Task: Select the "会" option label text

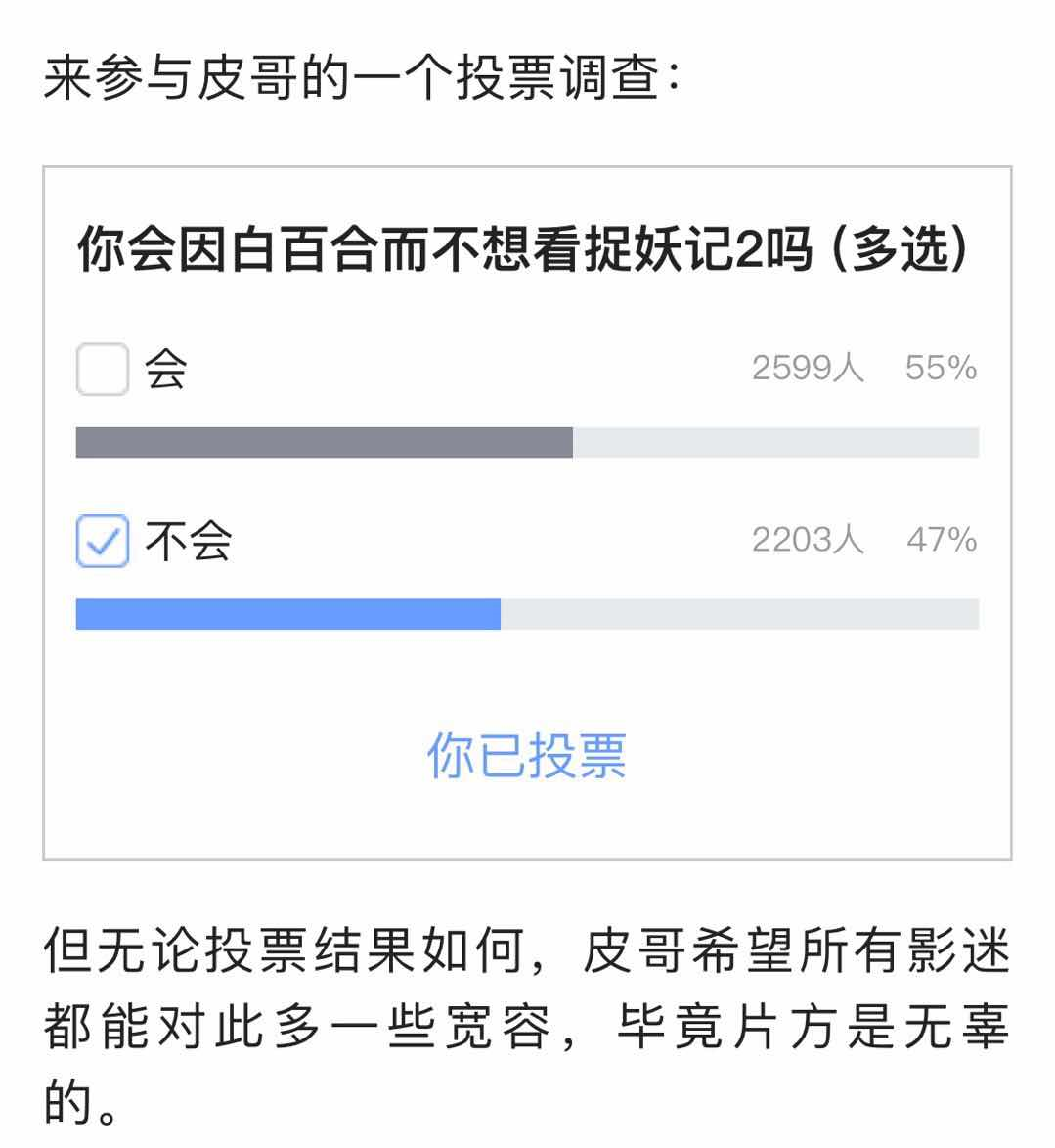Action: tap(159, 368)
